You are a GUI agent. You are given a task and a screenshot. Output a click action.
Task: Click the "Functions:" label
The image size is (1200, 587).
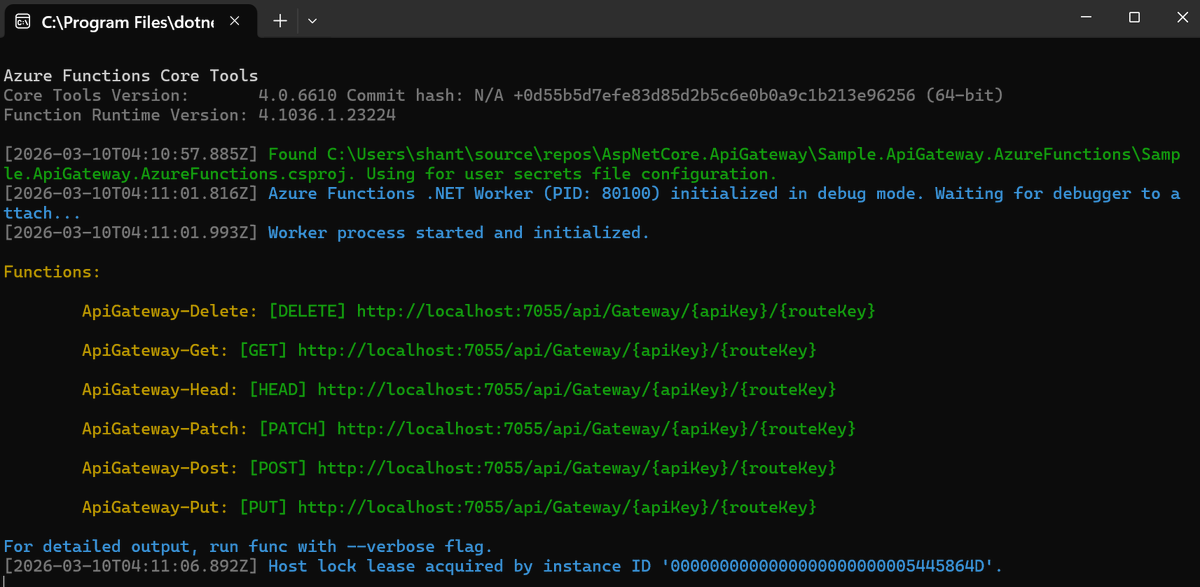52,271
